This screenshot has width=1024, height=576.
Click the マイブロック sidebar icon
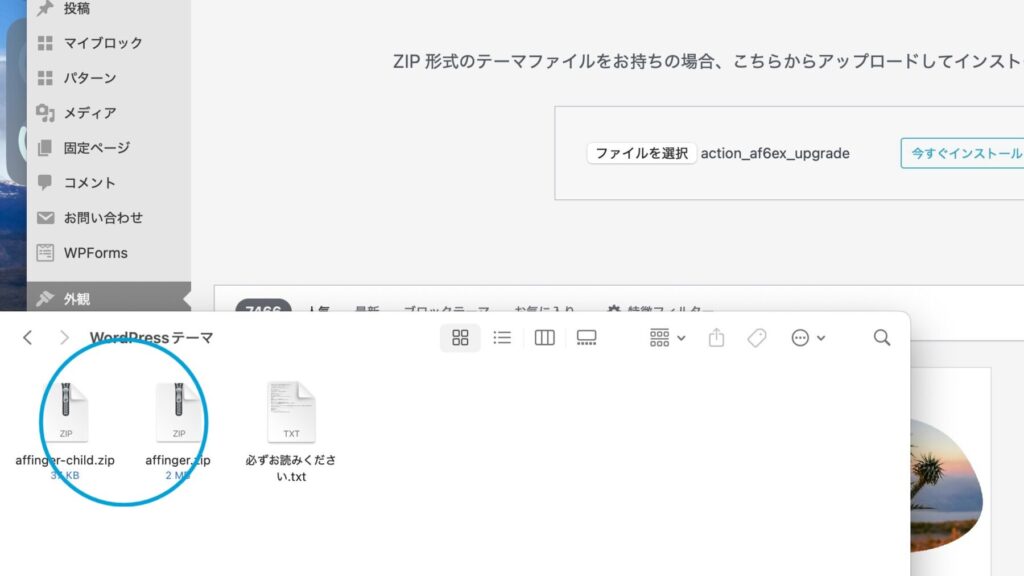click(x=44, y=43)
